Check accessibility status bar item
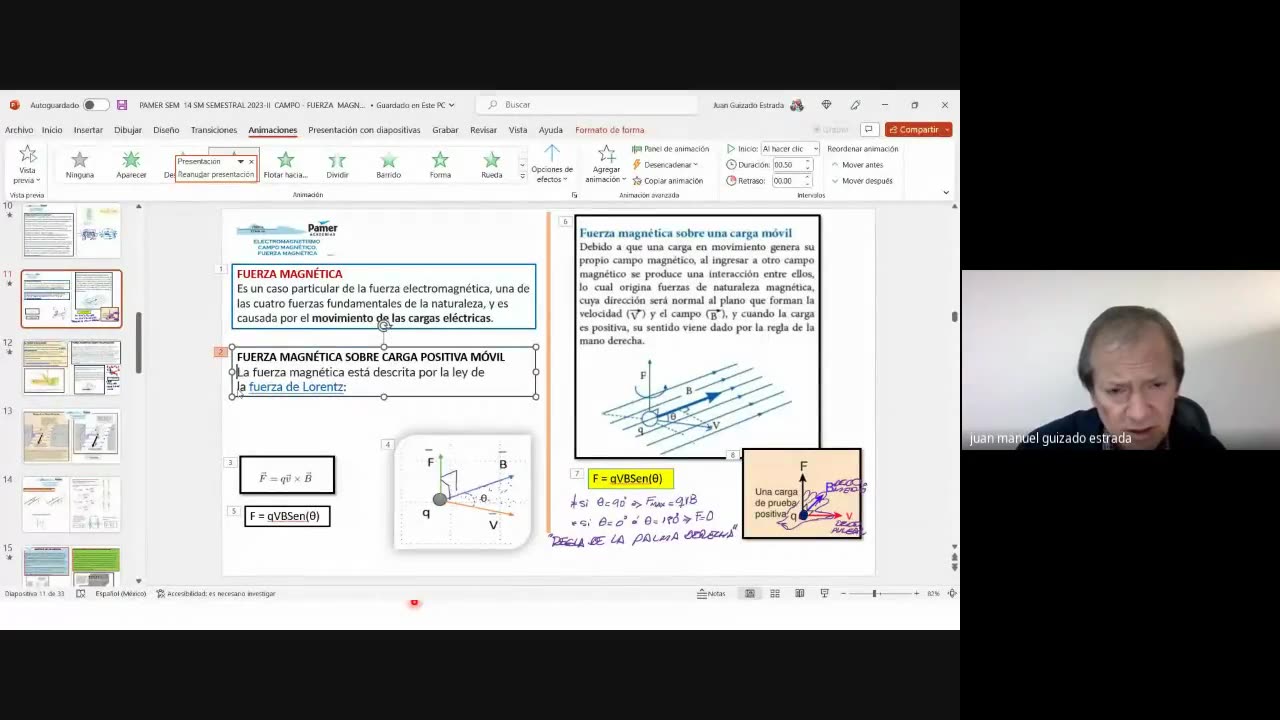This screenshot has height=720, width=1280. click(x=215, y=594)
